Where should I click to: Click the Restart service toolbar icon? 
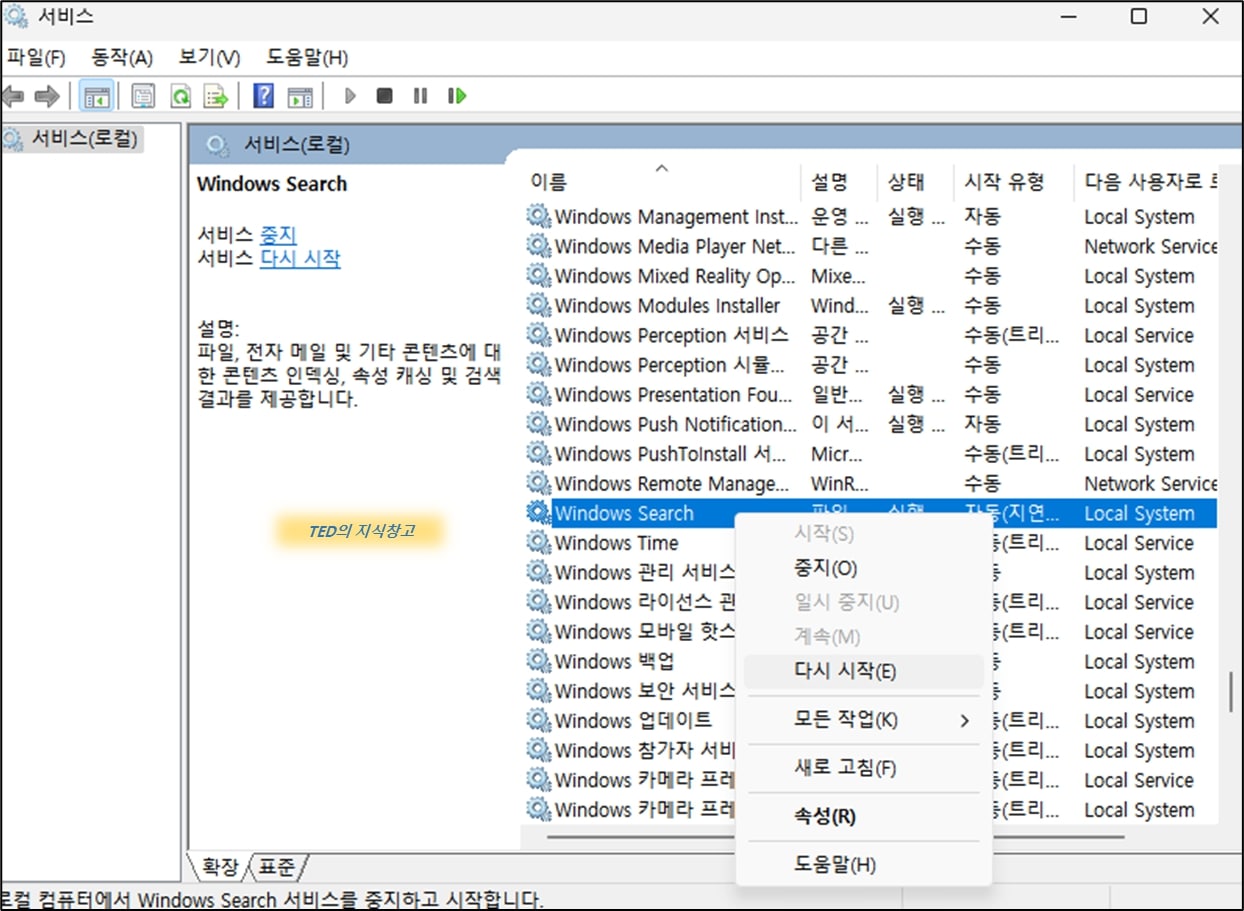point(457,96)
